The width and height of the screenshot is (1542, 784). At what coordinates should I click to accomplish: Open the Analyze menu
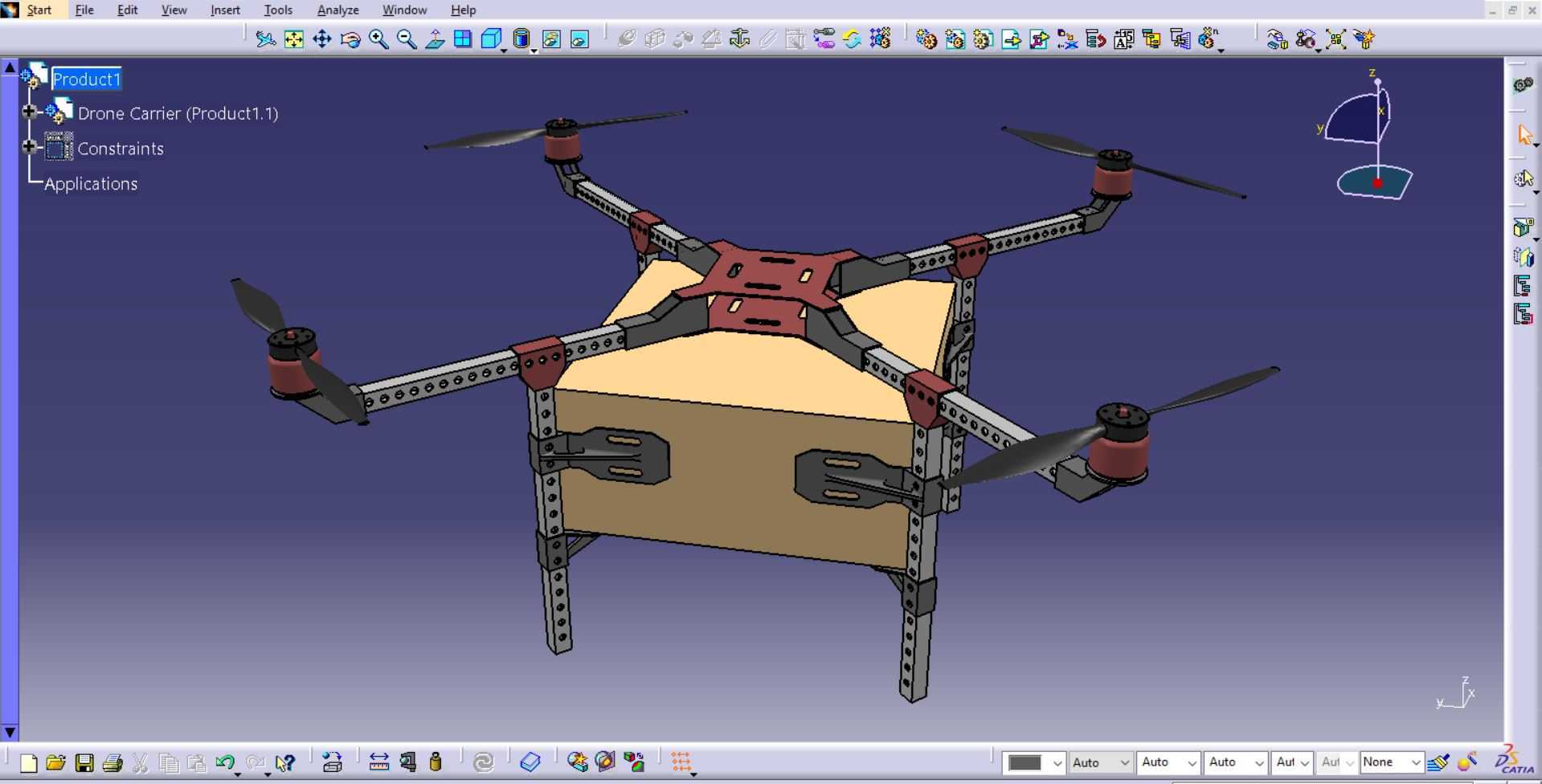(337, 10)
